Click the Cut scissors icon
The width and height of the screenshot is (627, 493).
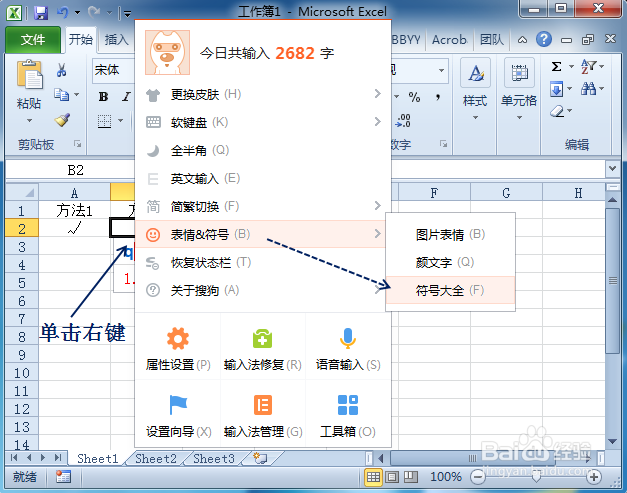coord(61,70)
